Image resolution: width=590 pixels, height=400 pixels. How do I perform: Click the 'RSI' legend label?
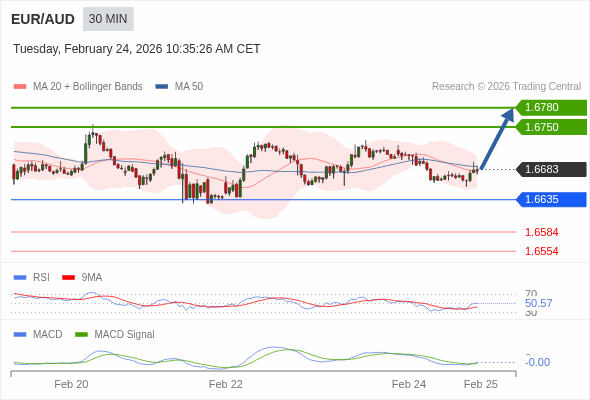(41, 278)
